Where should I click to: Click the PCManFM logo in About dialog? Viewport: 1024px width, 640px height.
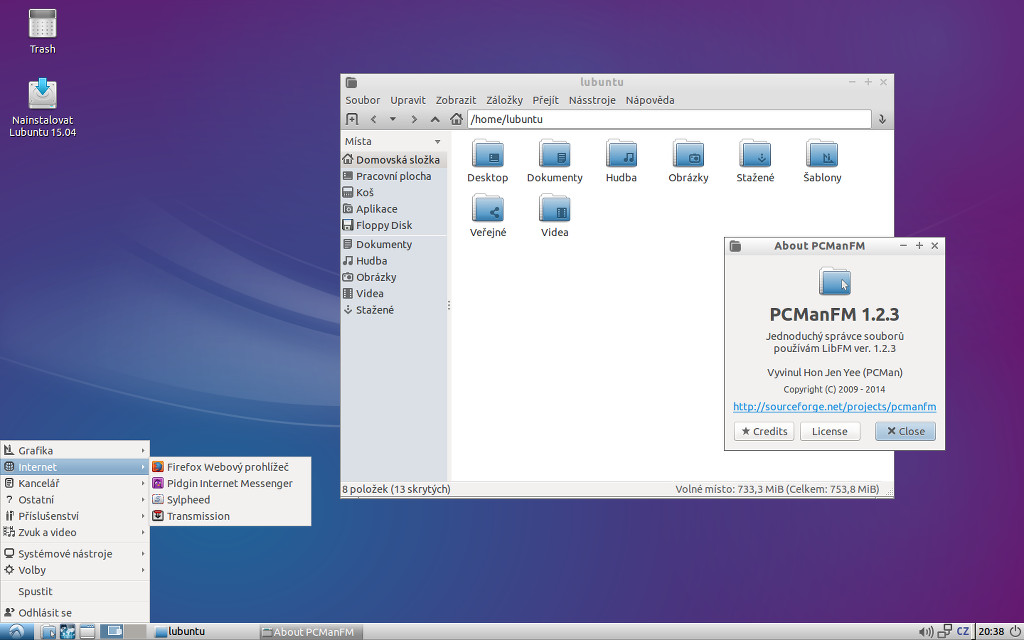(835, 281)
